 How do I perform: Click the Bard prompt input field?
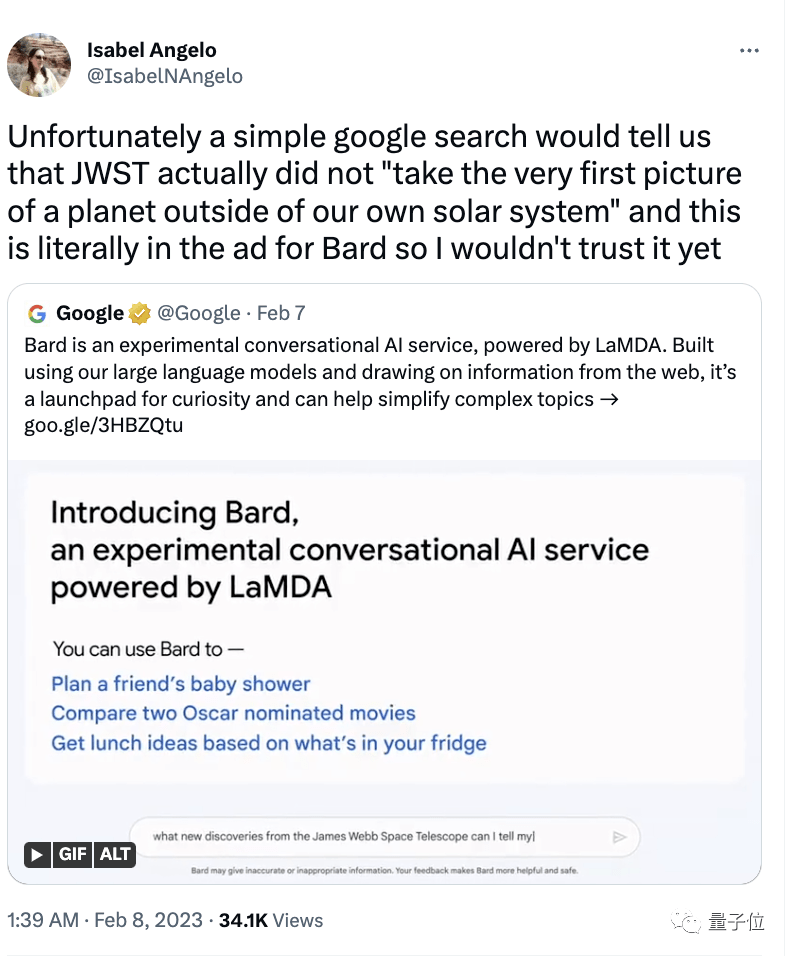click(x=385, y=836)
